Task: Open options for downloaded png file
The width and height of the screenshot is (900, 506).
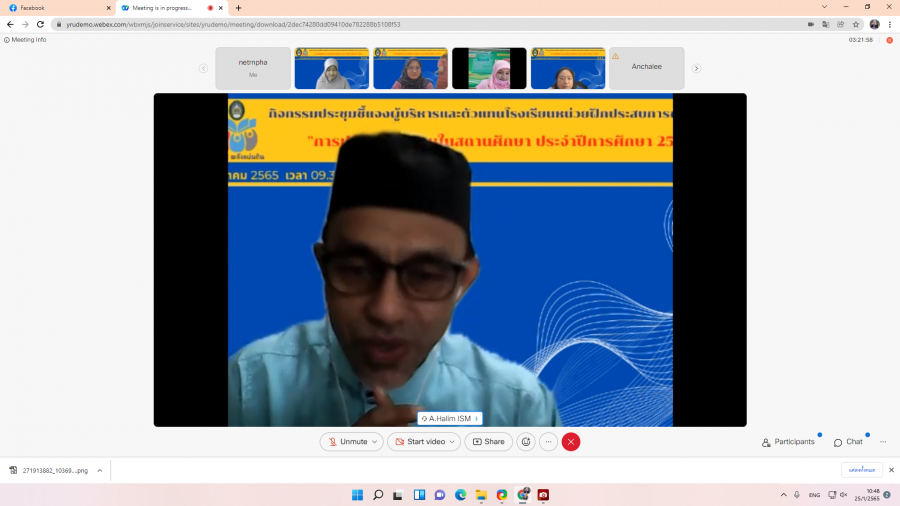Action: tap(99, 470)
